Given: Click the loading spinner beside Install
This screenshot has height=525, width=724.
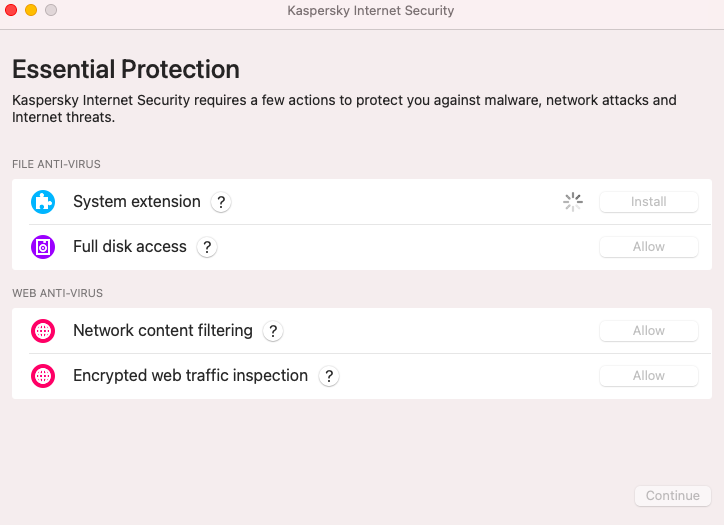Looking at the screenshot, I should pyautogui.click(x=573, y=202).
